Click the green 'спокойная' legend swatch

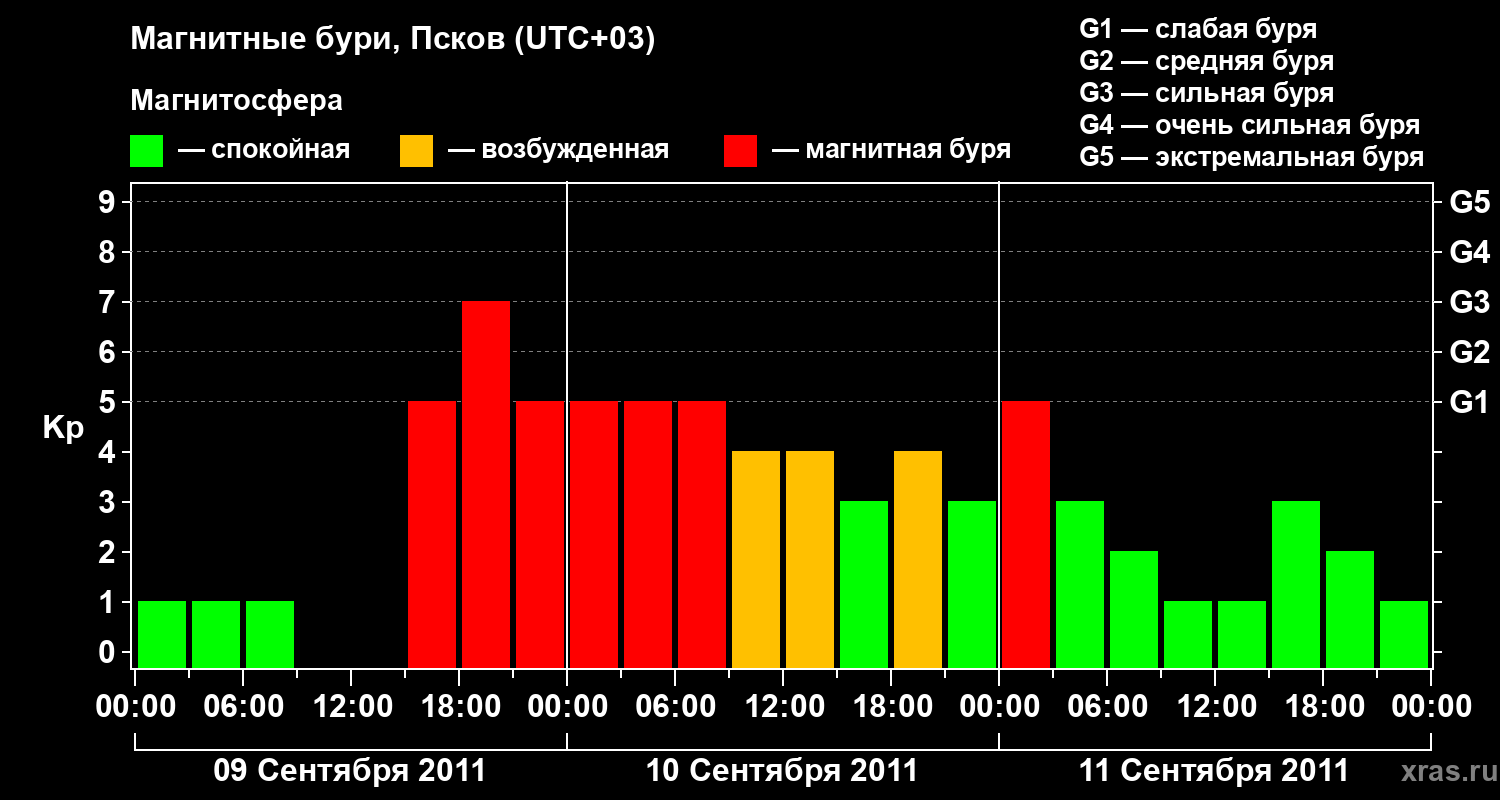pos(146,151)
